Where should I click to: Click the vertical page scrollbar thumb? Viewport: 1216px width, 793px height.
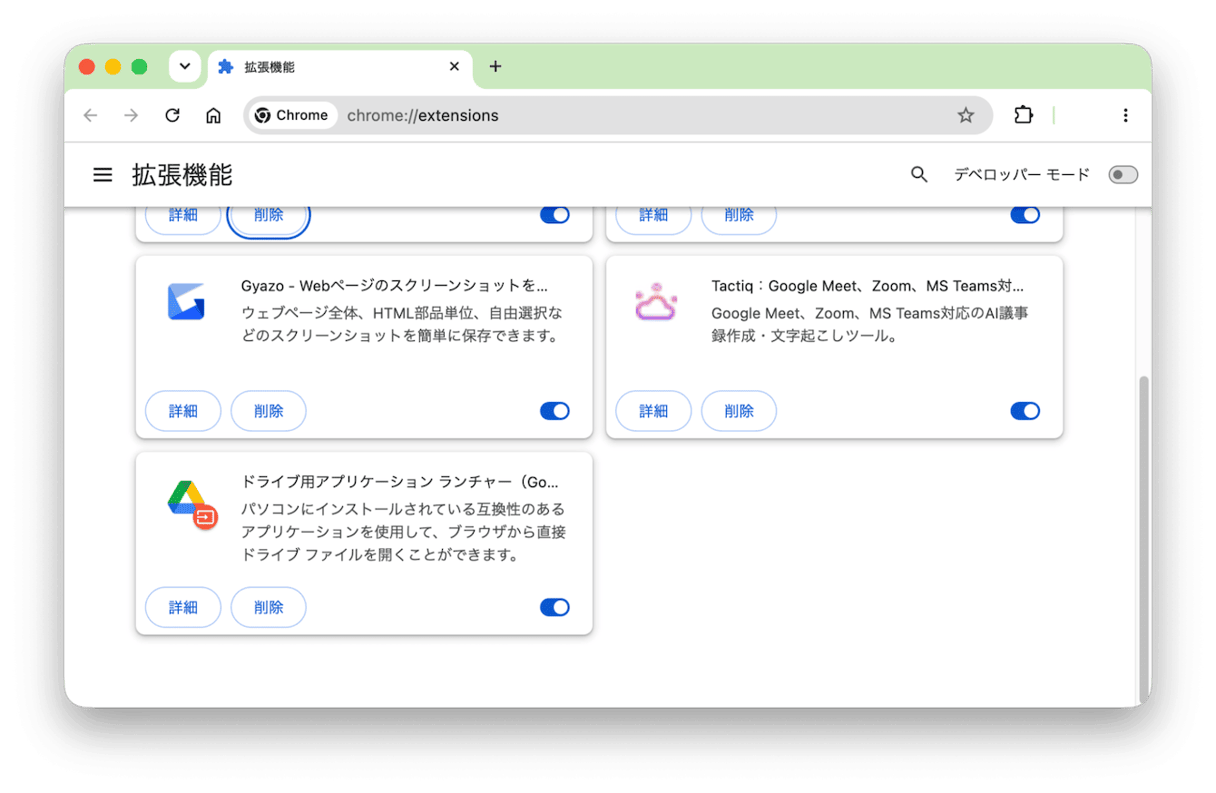[1144, 540]
